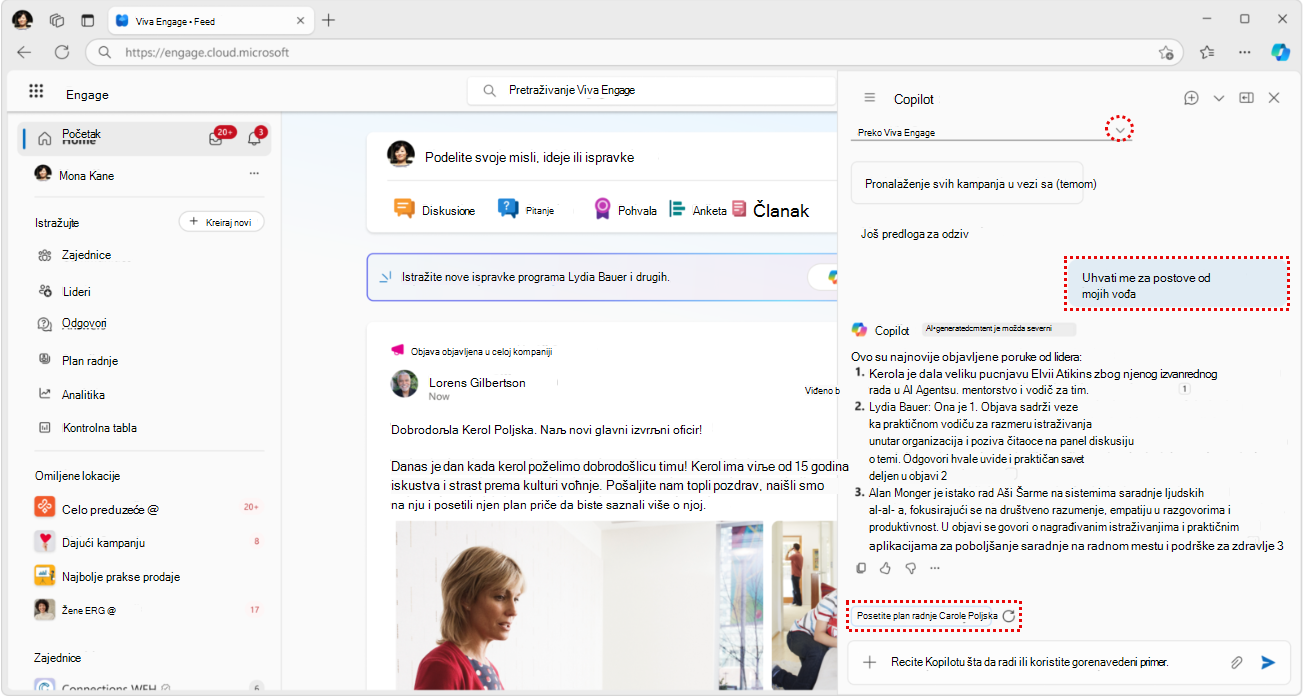This screenshot has height=696, width=1303.
Task: Open Copilot header dropdown chevron
Action: [x=1218, y=98]
